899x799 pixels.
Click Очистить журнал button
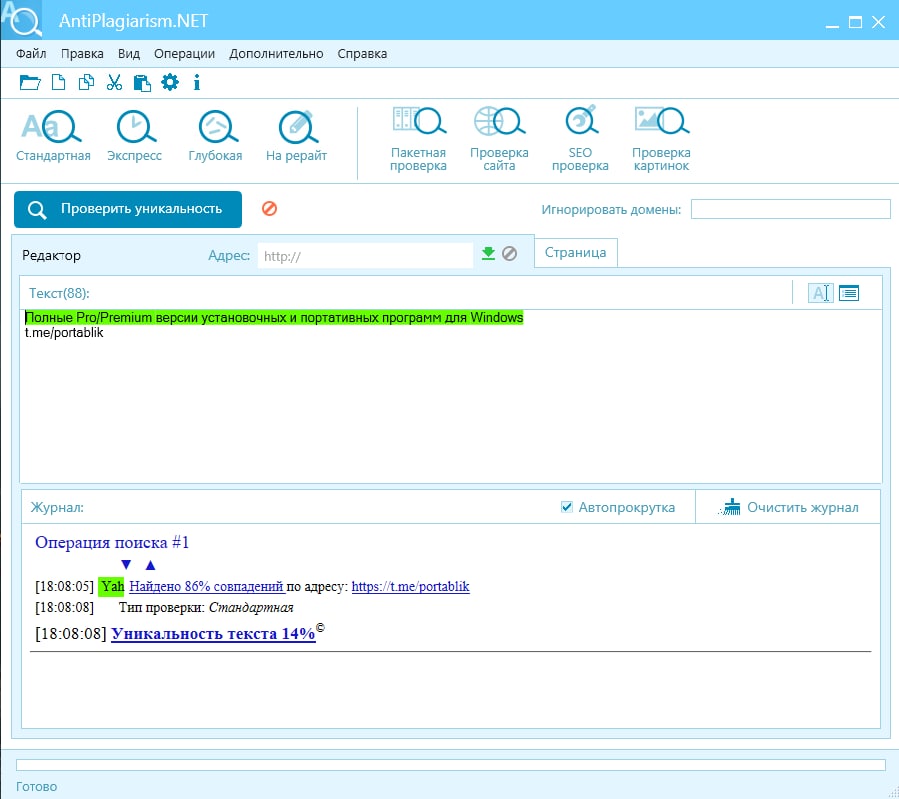[x=788, y=507]
